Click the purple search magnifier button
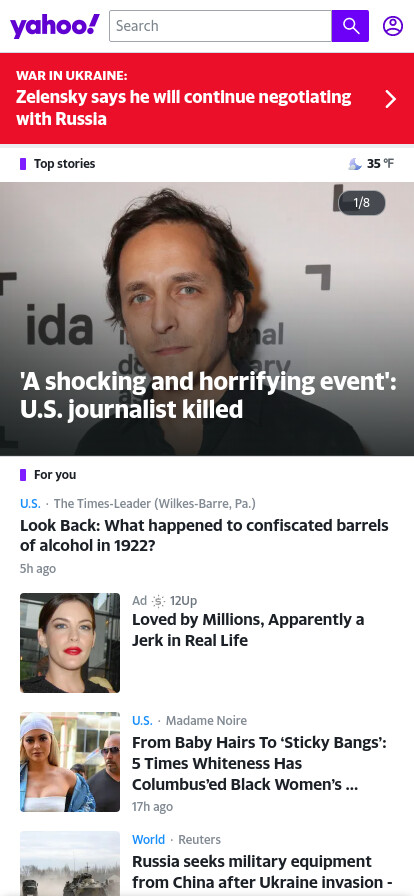This screenshot has height=896, width=414. point(350,26)
